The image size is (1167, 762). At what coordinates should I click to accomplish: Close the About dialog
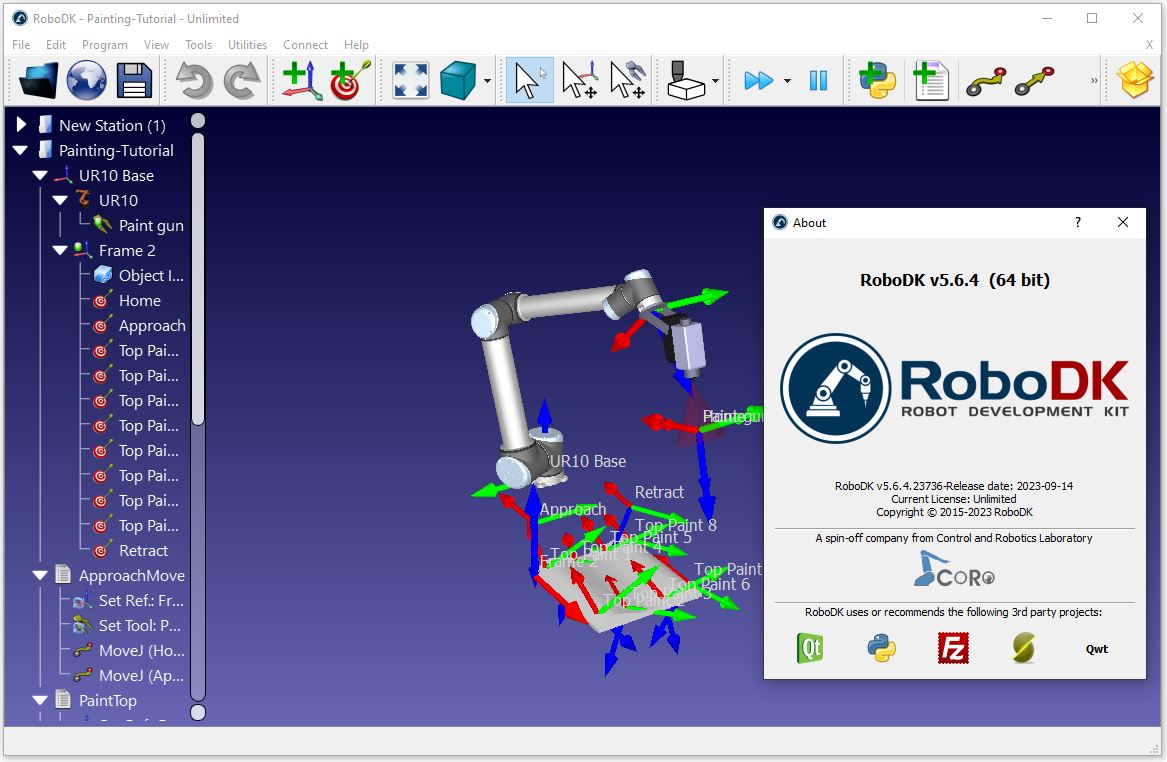1123,222
